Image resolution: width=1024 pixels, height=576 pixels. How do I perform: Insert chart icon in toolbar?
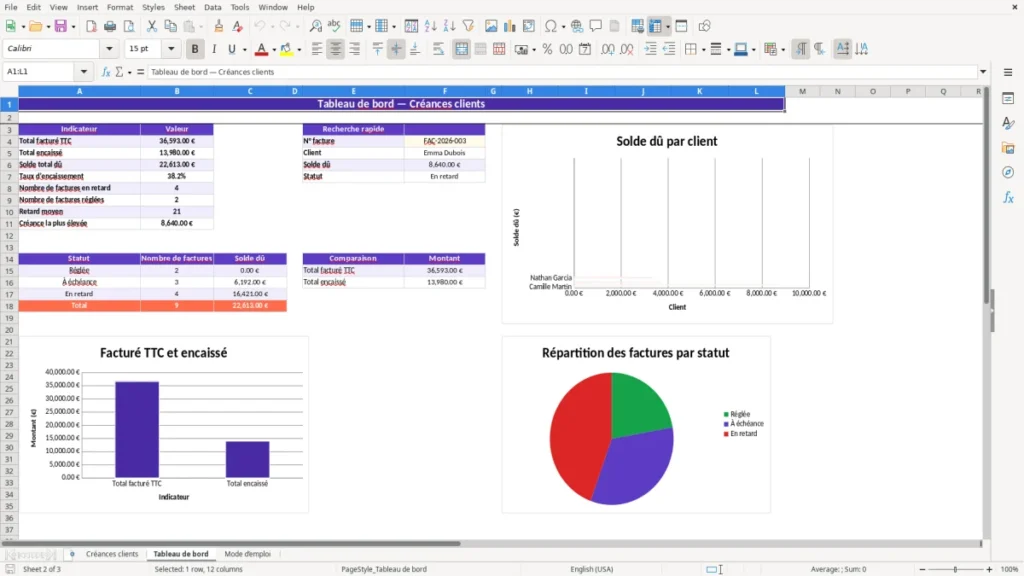tap(509, 26)
